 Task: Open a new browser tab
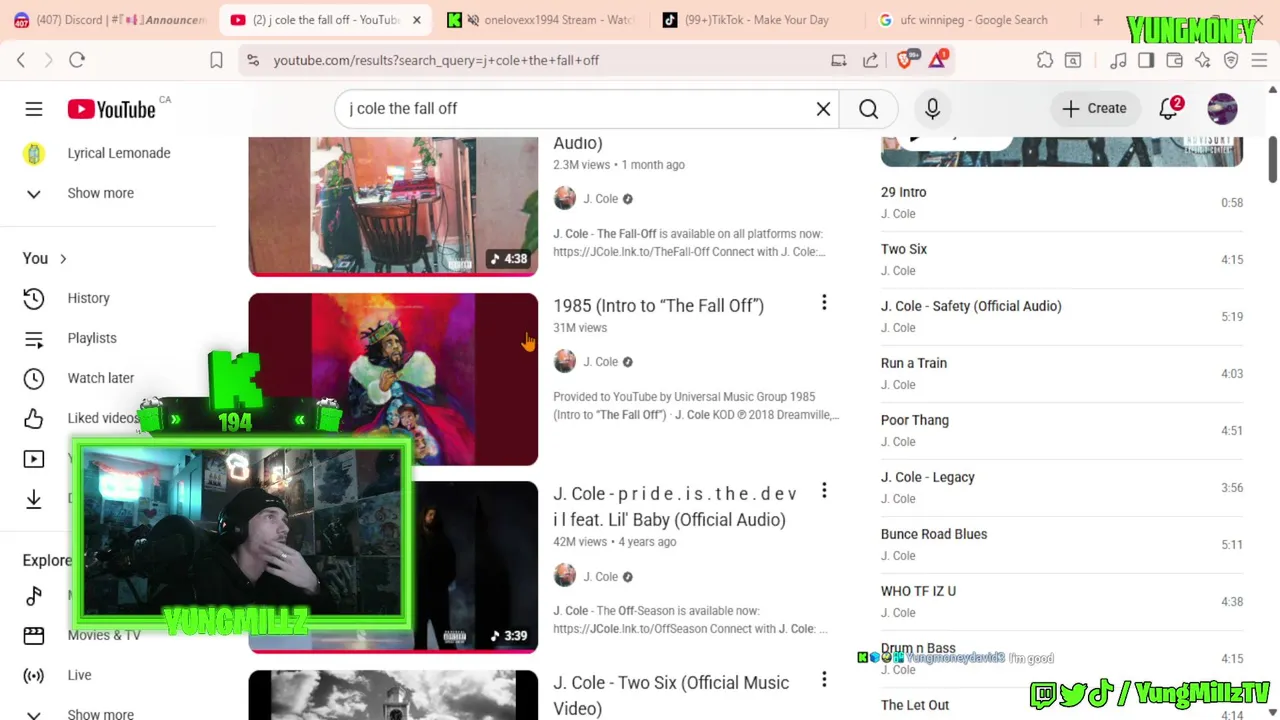tap(1098, 20)
